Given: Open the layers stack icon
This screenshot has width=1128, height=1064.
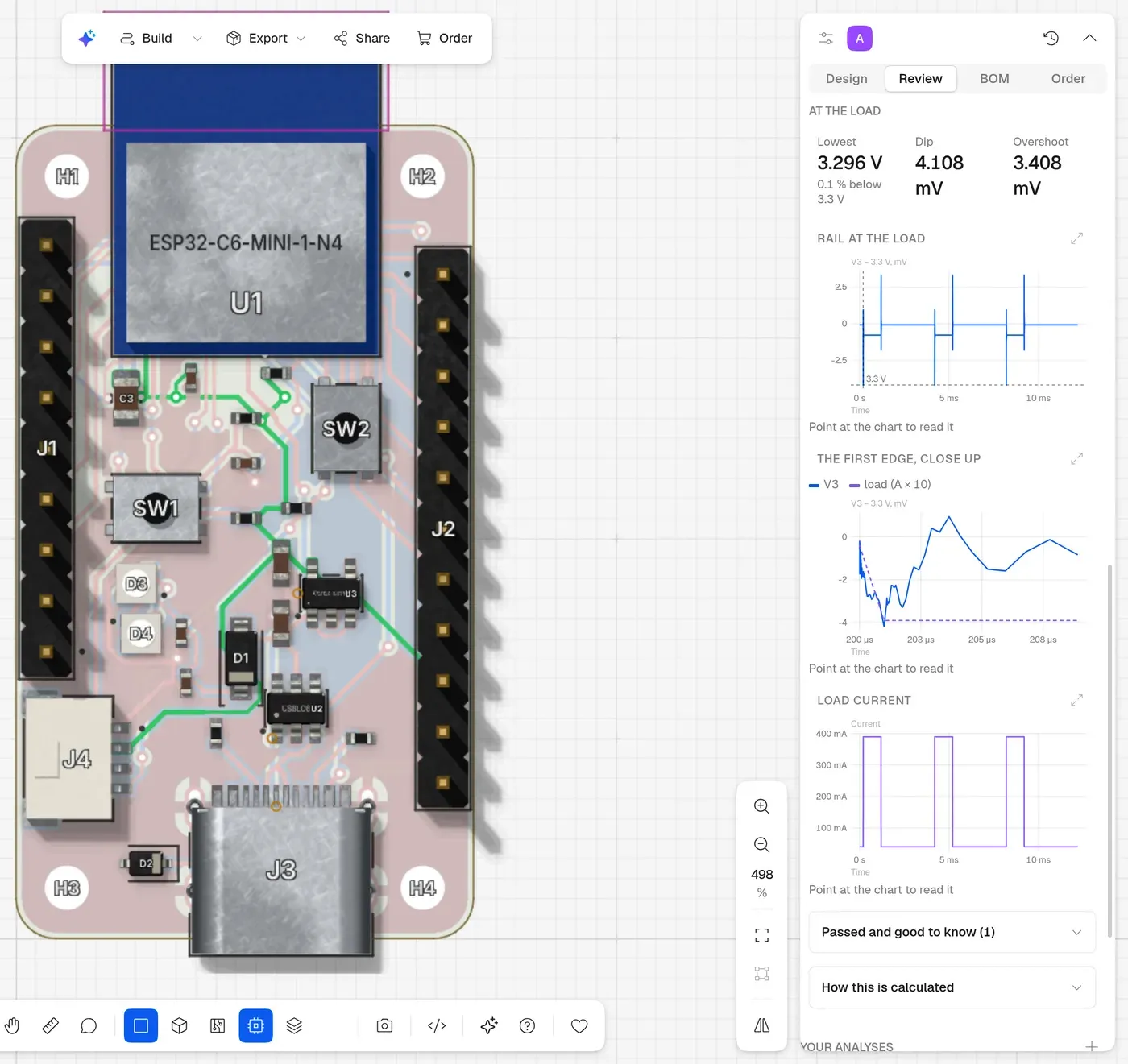Looking at the screenshot, I should [294, 1025].
